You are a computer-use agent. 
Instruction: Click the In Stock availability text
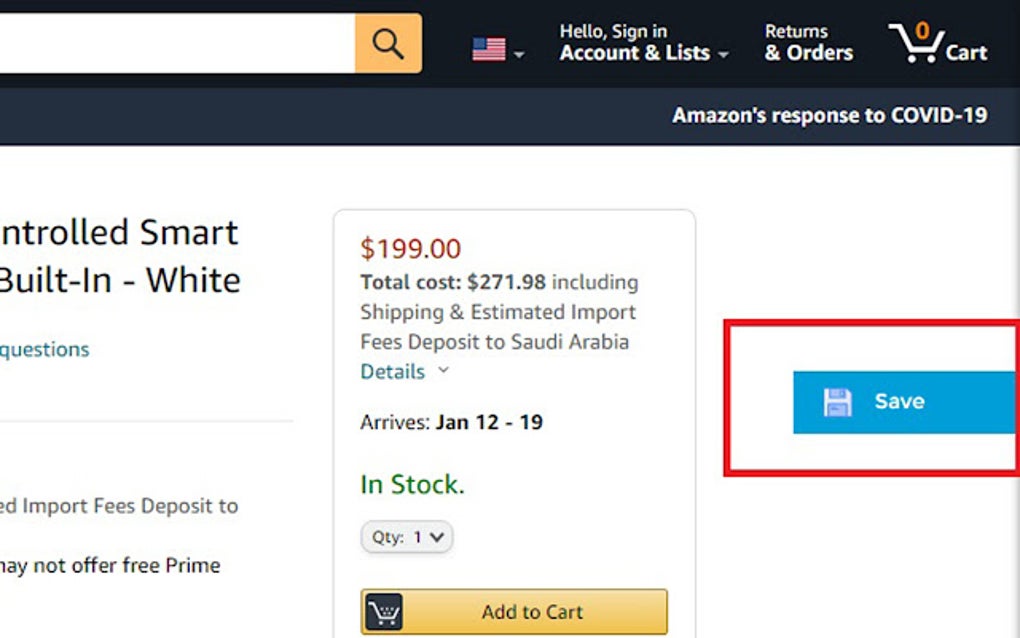coord(412,485)
